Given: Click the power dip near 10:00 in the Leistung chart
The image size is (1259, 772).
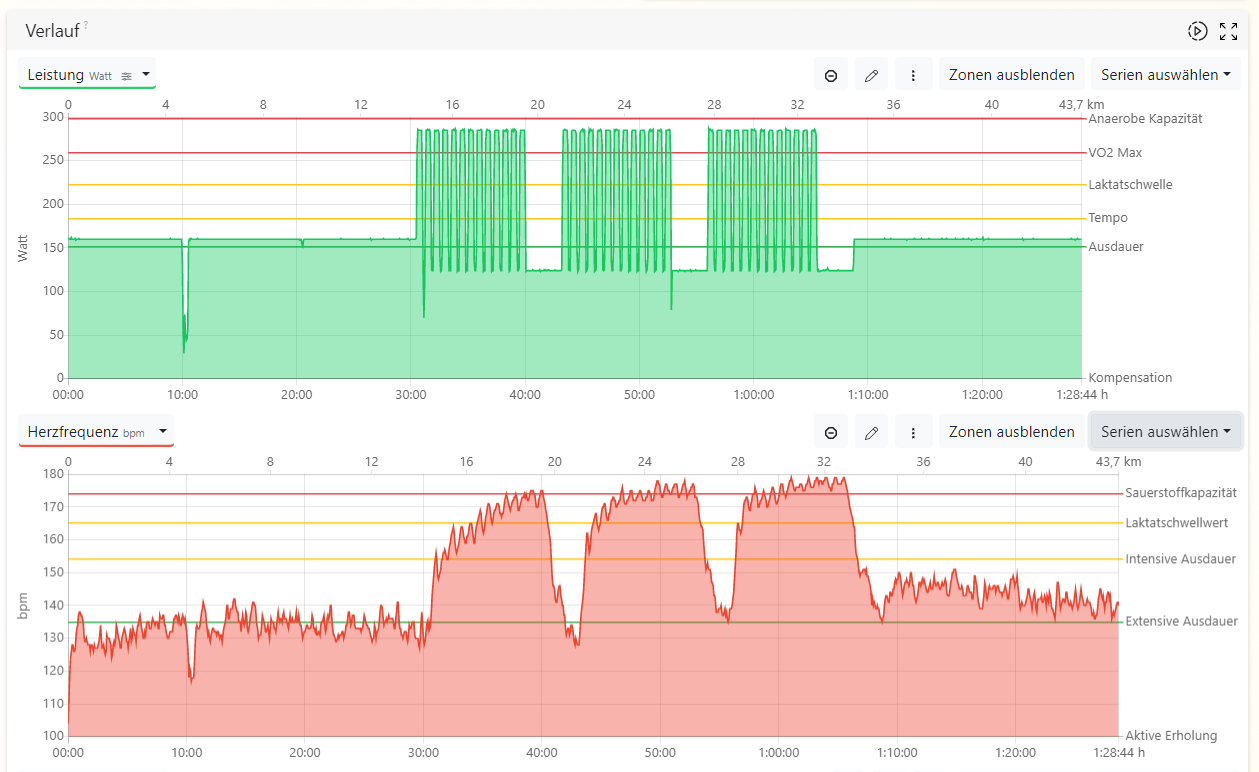Looking at the screenshot, I should click(x=184, y=335).
